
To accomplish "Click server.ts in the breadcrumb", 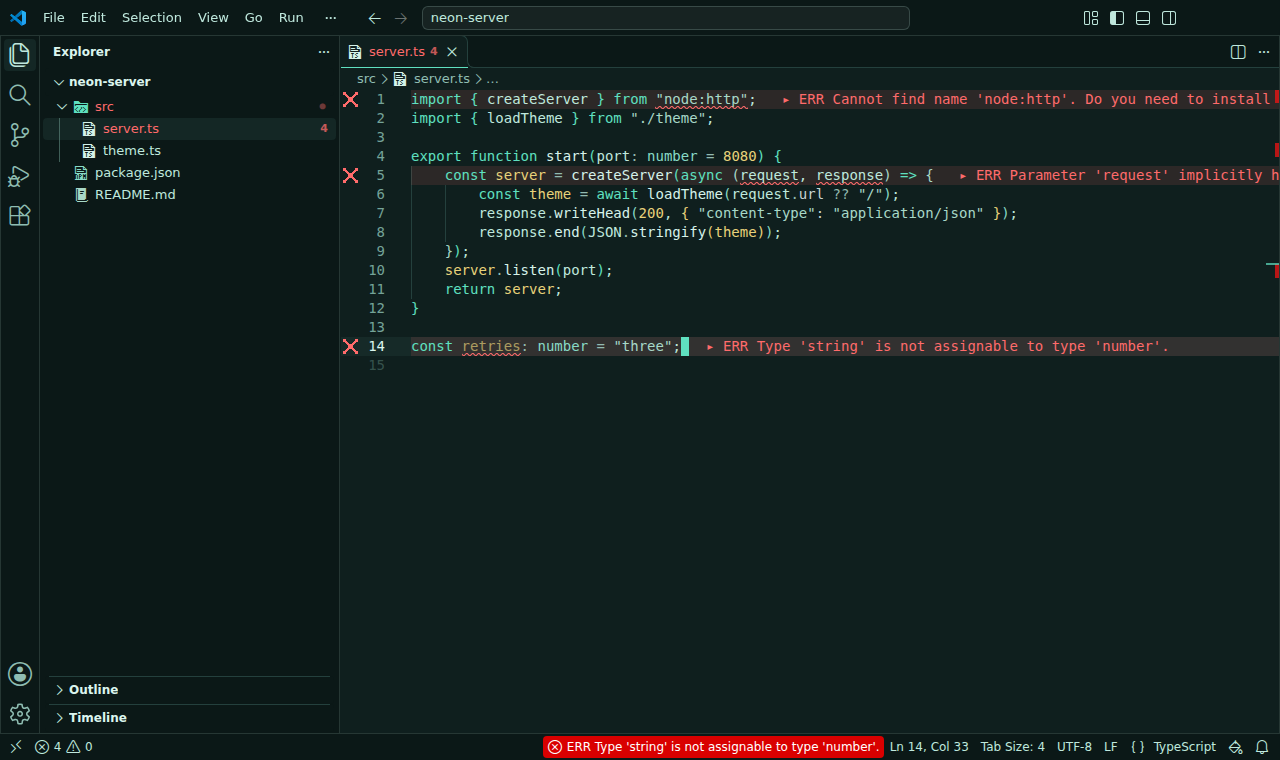I will tap(441, 78).
